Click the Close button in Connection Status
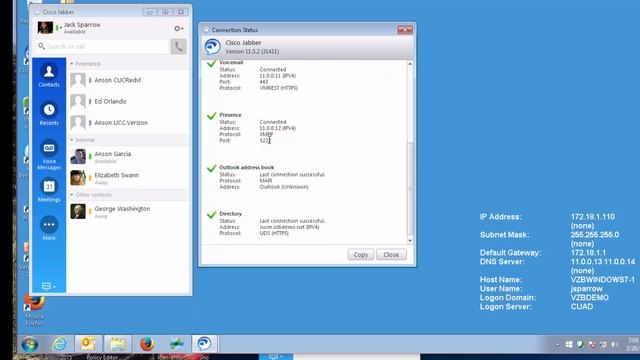This screenshot has width=640, height=360. point(391,254)
